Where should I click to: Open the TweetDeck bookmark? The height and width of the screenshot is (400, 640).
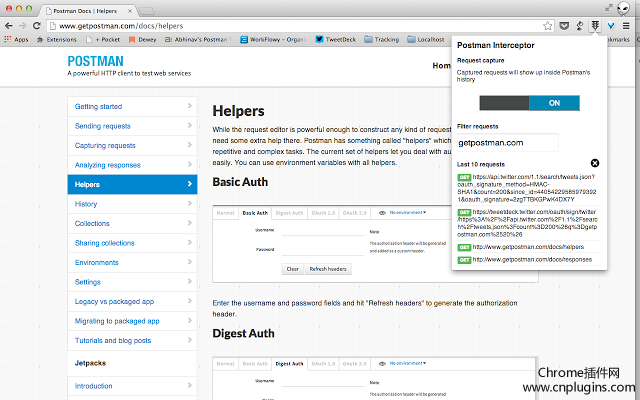tap(336, 40)
